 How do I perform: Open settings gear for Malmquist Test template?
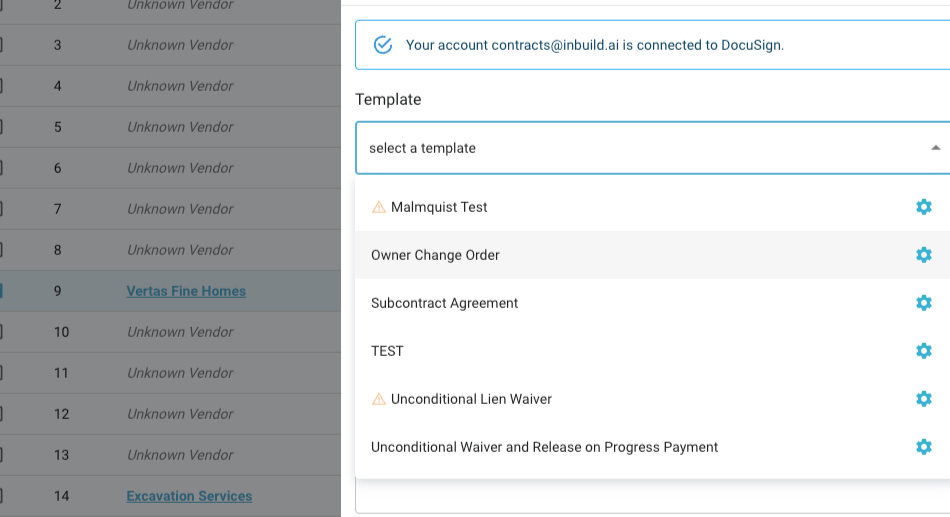click(924, 207)
